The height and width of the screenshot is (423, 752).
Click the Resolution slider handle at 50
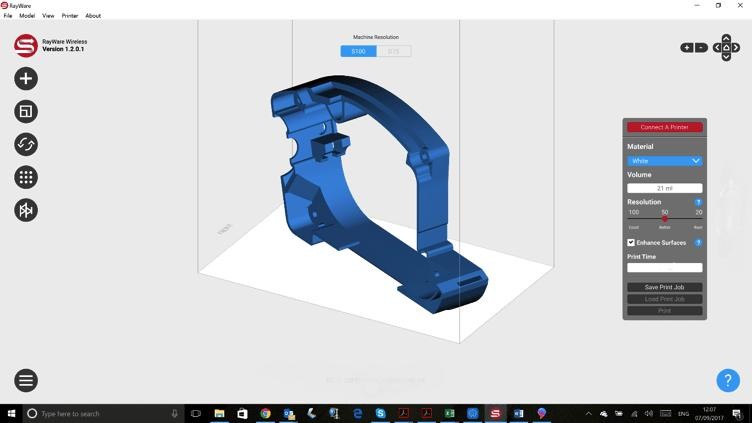(x=664, y=219)
